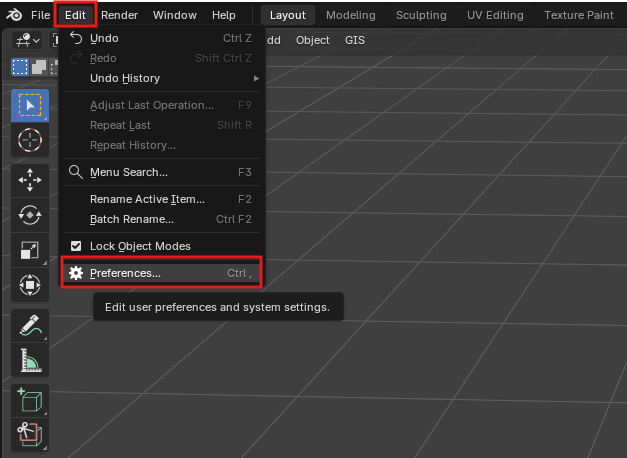Activate Extend selection mode icon
This screenshot has width=627, height=458.
click(39, 67)
